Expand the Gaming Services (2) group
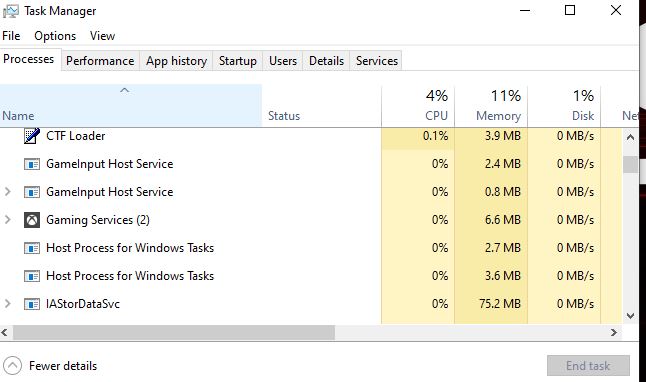This screenshot has height=382, width=646. pos(7,220)
